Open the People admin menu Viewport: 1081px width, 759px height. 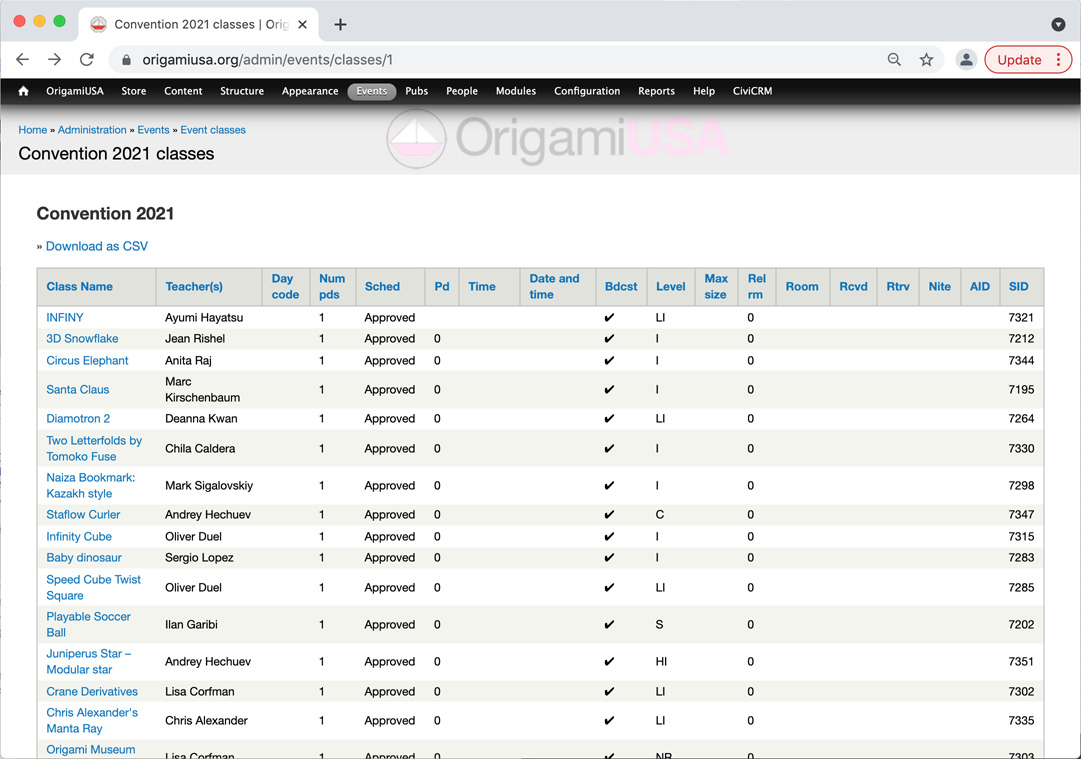pos(462,91)
